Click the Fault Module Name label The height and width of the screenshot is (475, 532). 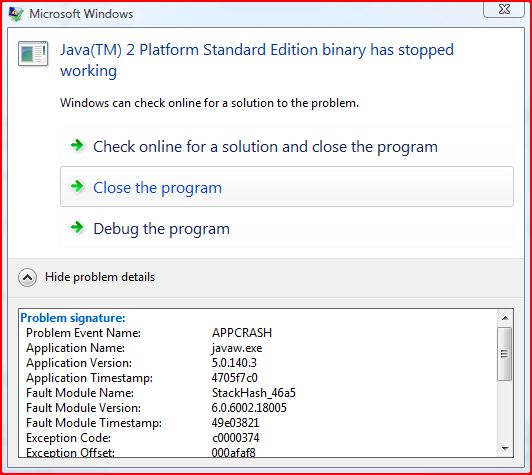[x=80, y=393]
